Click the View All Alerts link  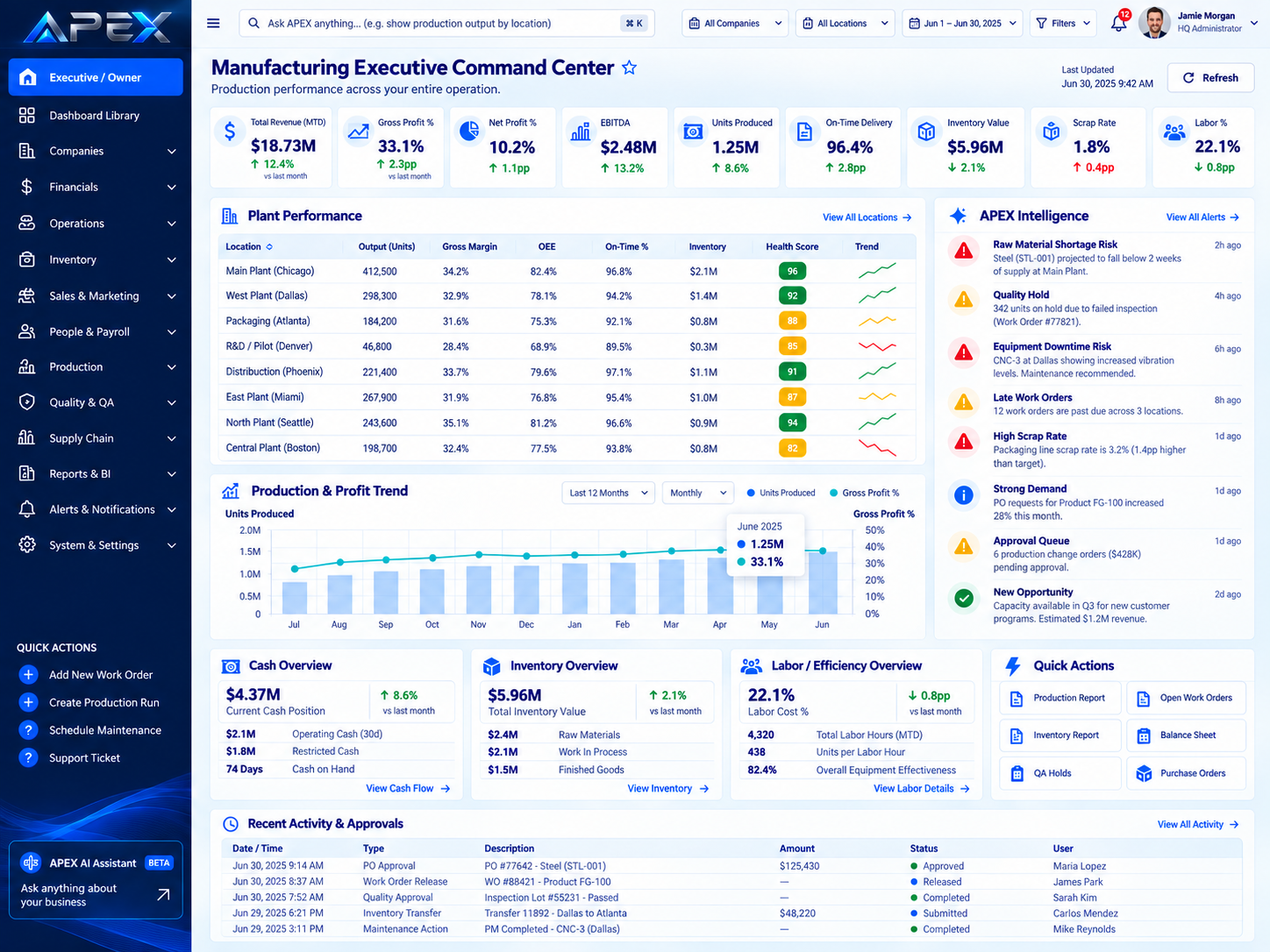point(1202,217)
